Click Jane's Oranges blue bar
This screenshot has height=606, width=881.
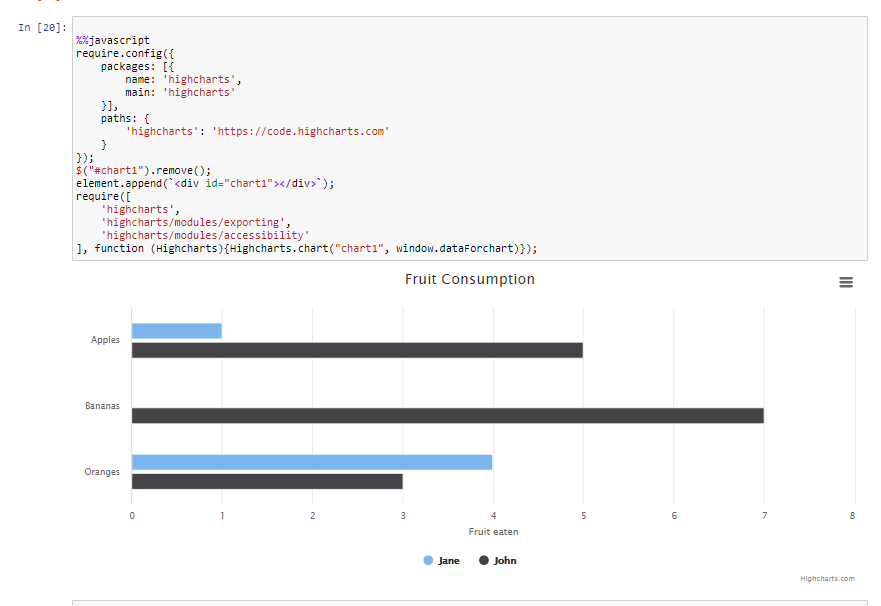pyautogui.click(x=311, y=462)
